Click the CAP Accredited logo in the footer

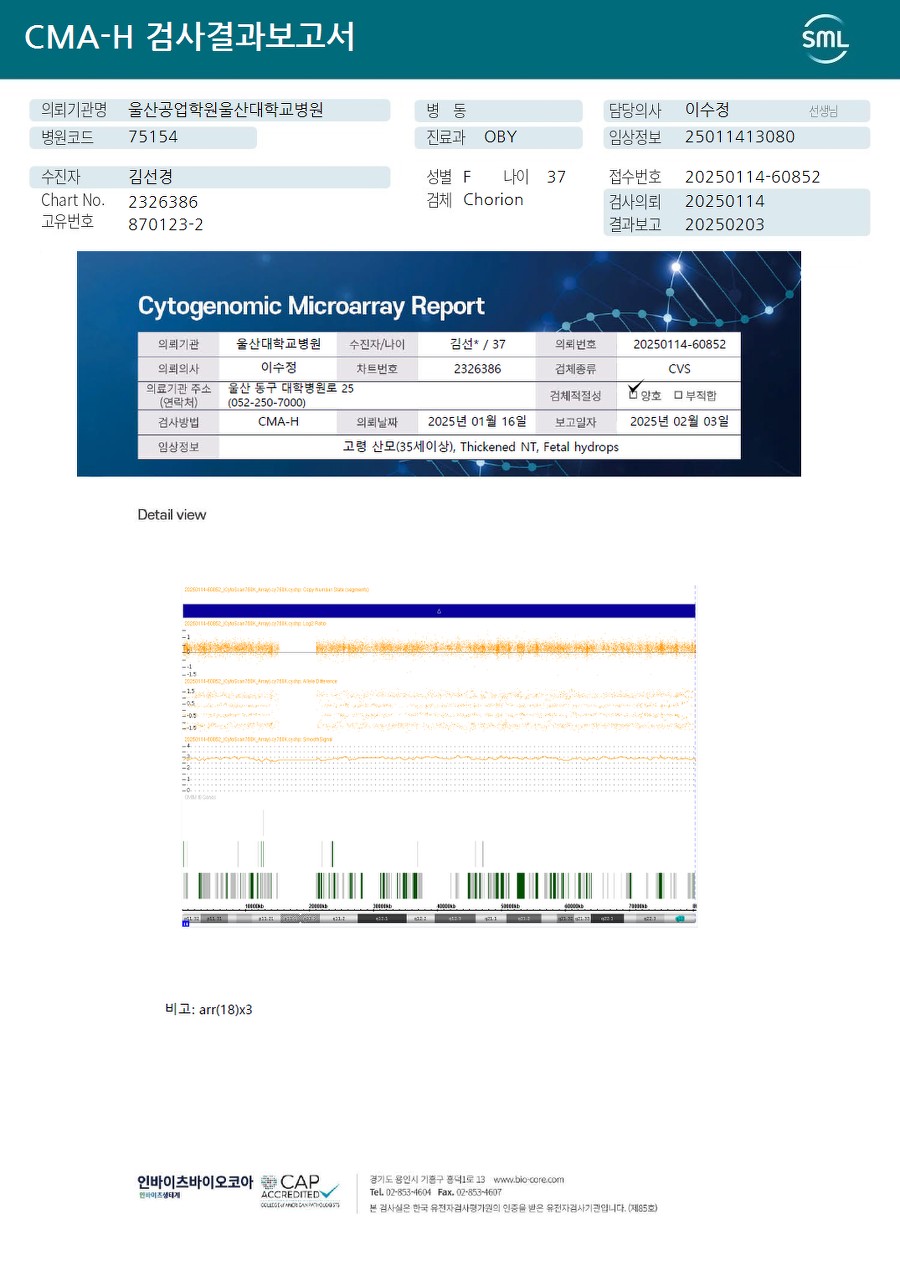[x=300, y=1192]
